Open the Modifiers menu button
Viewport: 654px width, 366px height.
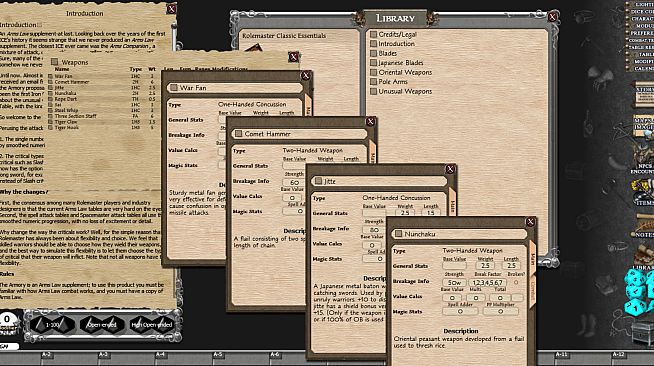[641, 61]
